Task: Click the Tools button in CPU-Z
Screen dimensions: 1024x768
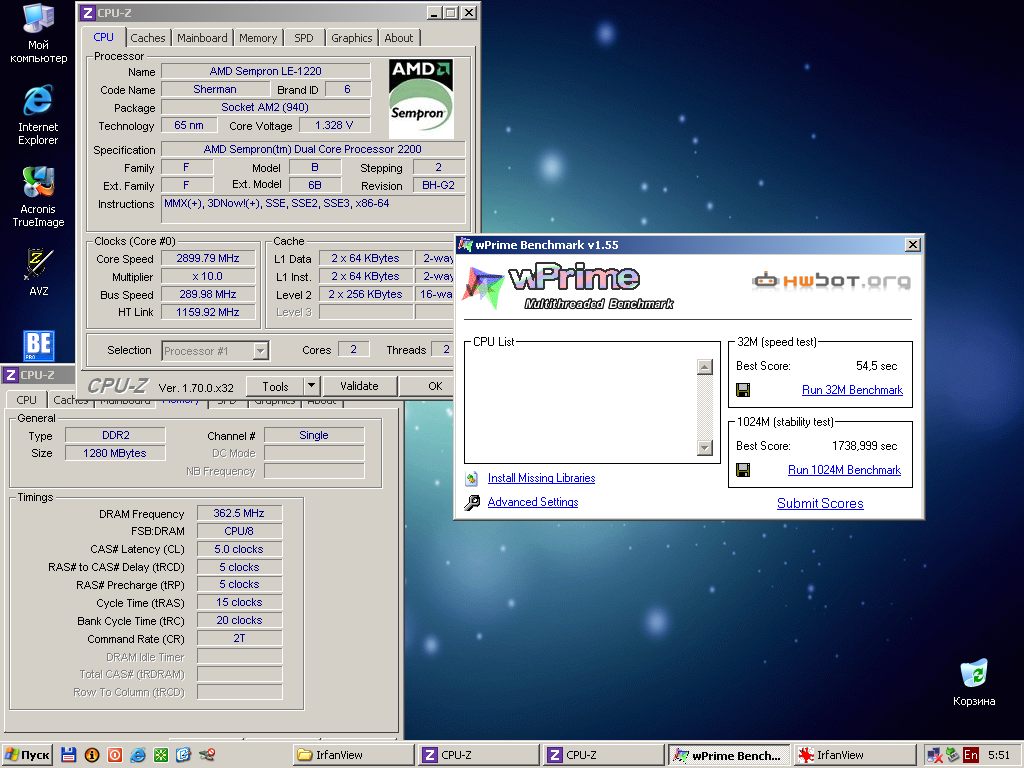Action: click(x=275, y=386)
